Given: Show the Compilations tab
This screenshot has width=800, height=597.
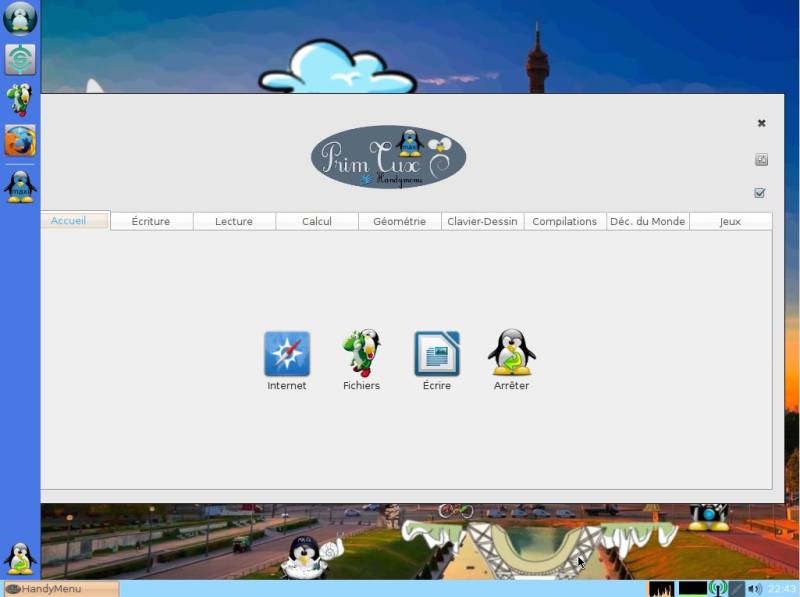Looking at the screenshot, I should pos(565,221).
